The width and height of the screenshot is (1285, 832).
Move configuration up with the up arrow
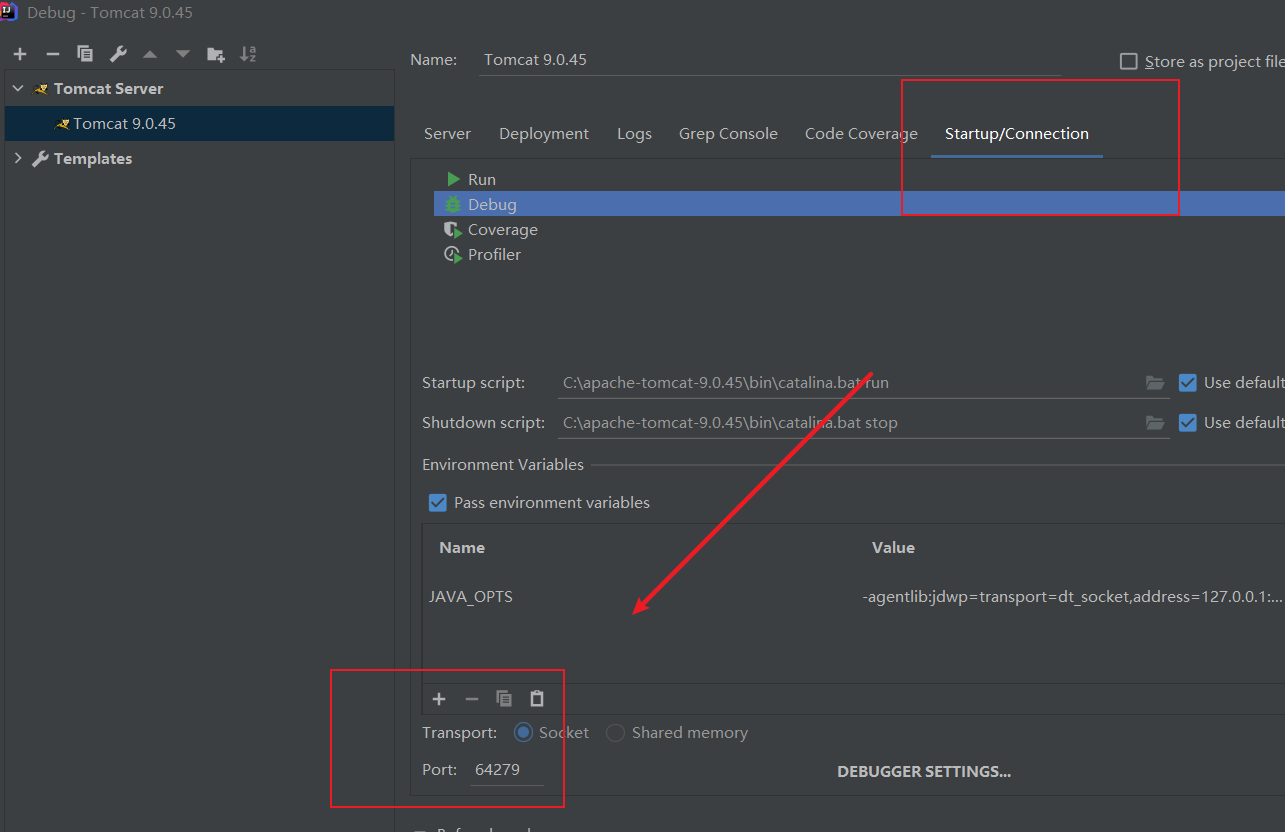click(150, 54)
